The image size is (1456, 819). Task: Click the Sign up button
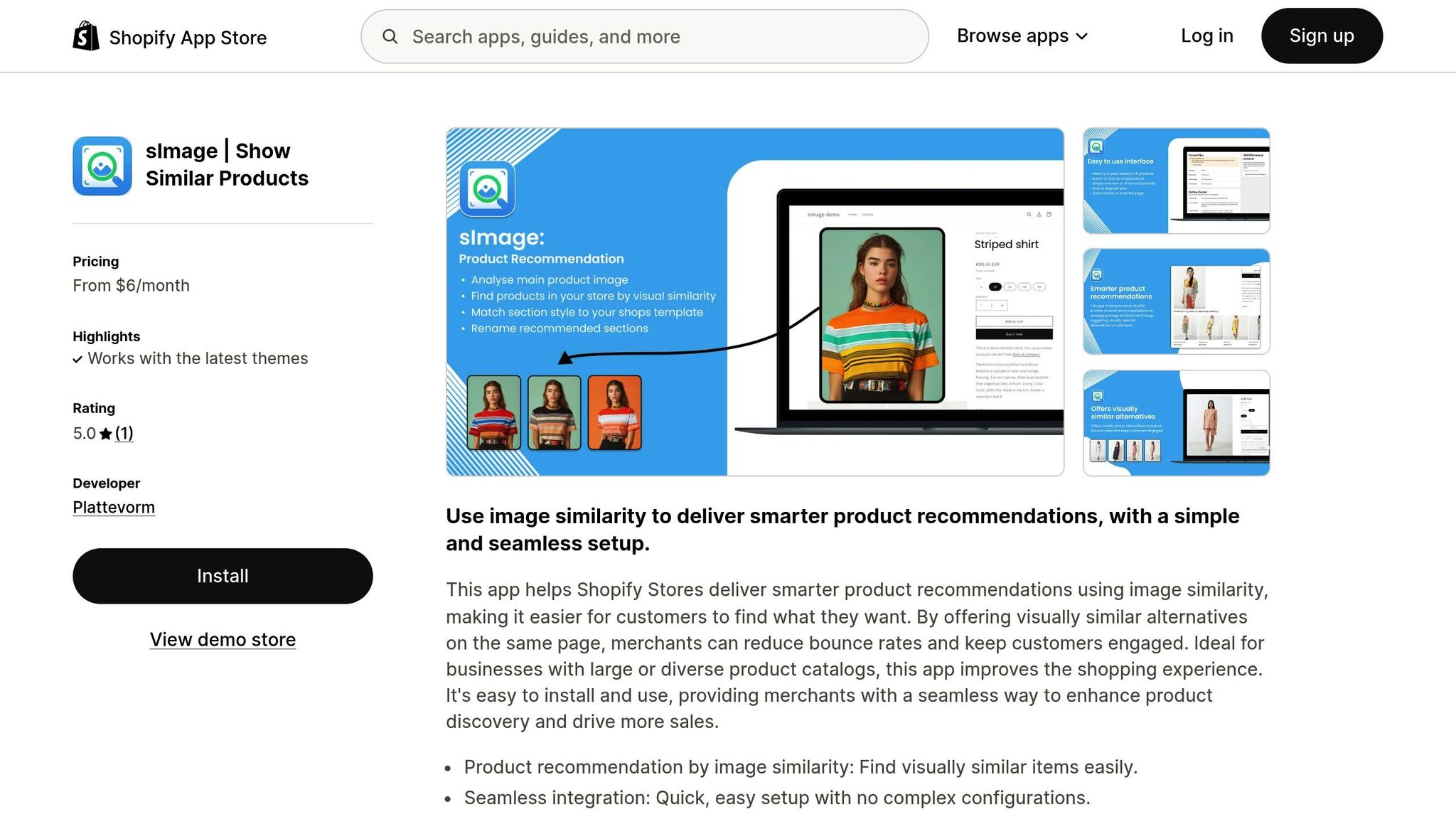click(x=1322, y=36)
